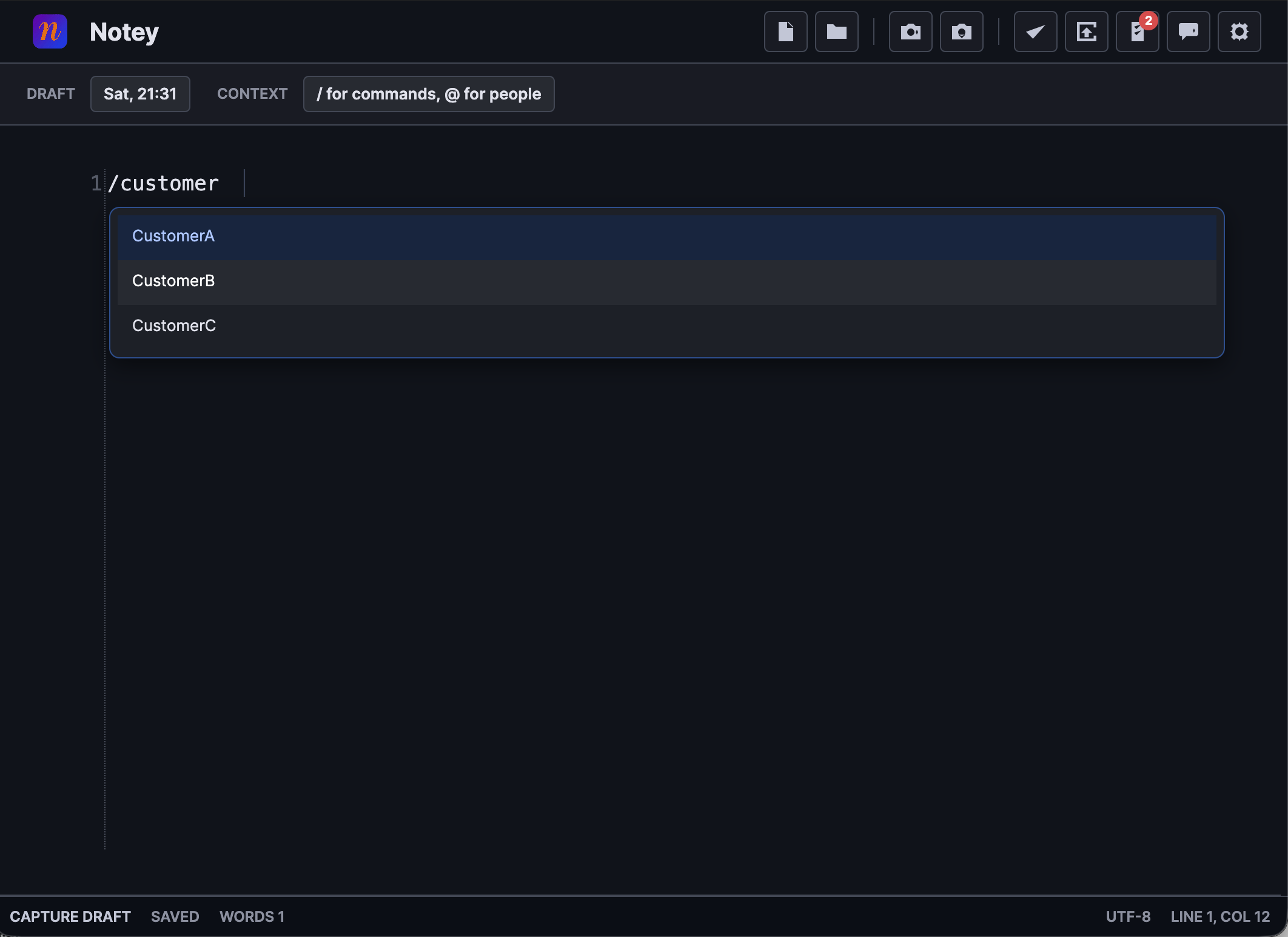Click the context field for commands
This screenshot has height=937, width=1288.
pyautogui.click(x=429, y=94)
